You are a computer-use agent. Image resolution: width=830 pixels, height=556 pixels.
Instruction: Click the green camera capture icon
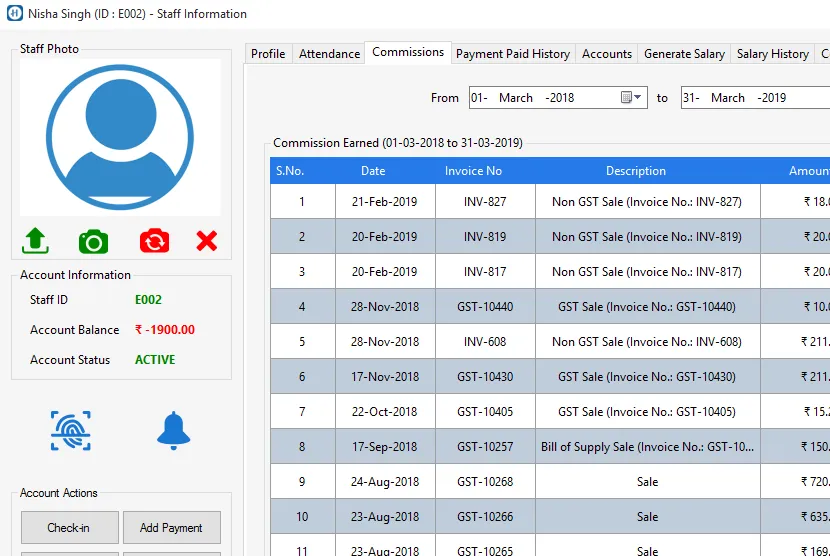click(x=93, y=241)
